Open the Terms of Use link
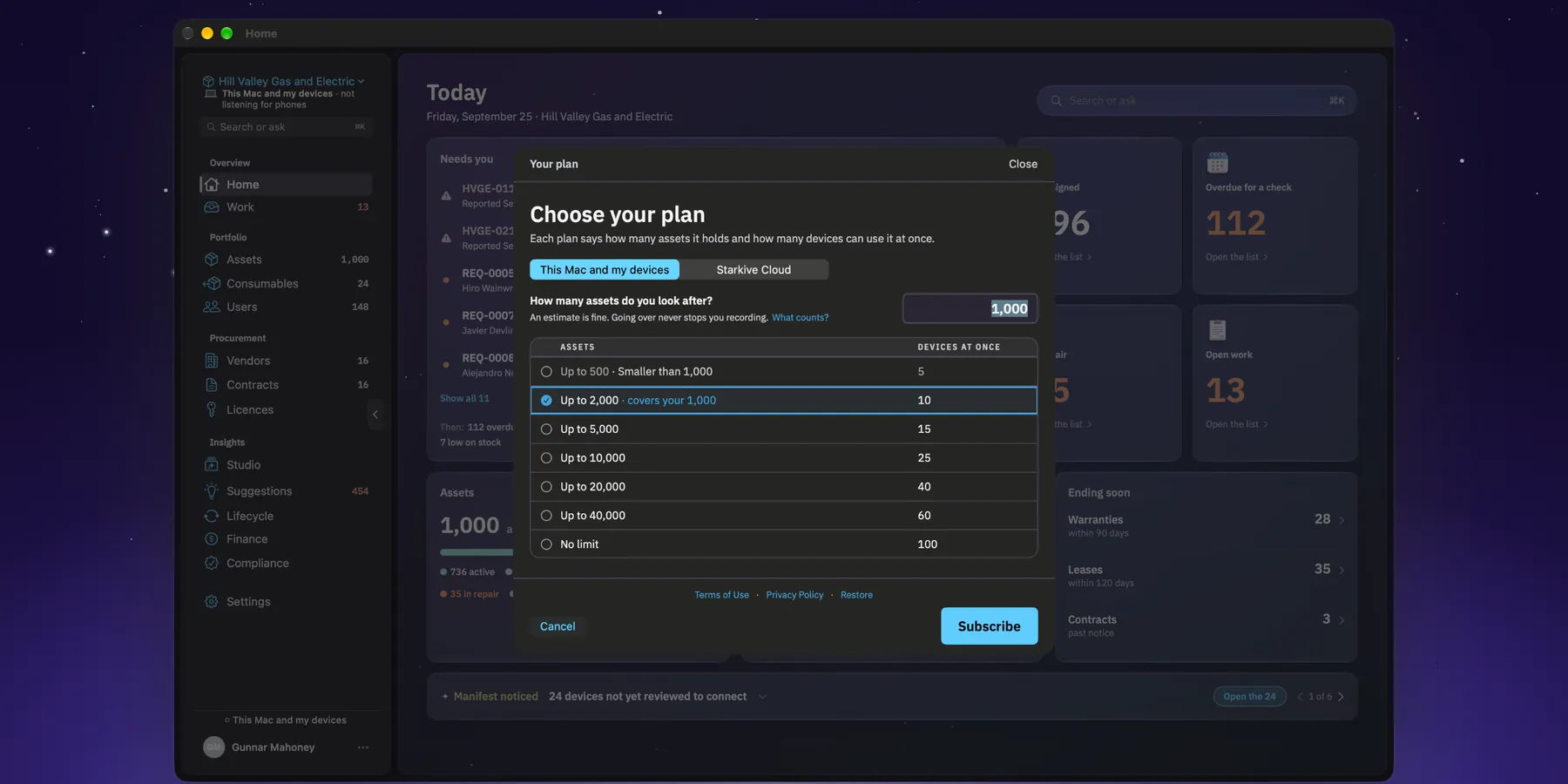The height and width of the screenshot is (784, 1568). pyautogui.click(x=721, y=595)
